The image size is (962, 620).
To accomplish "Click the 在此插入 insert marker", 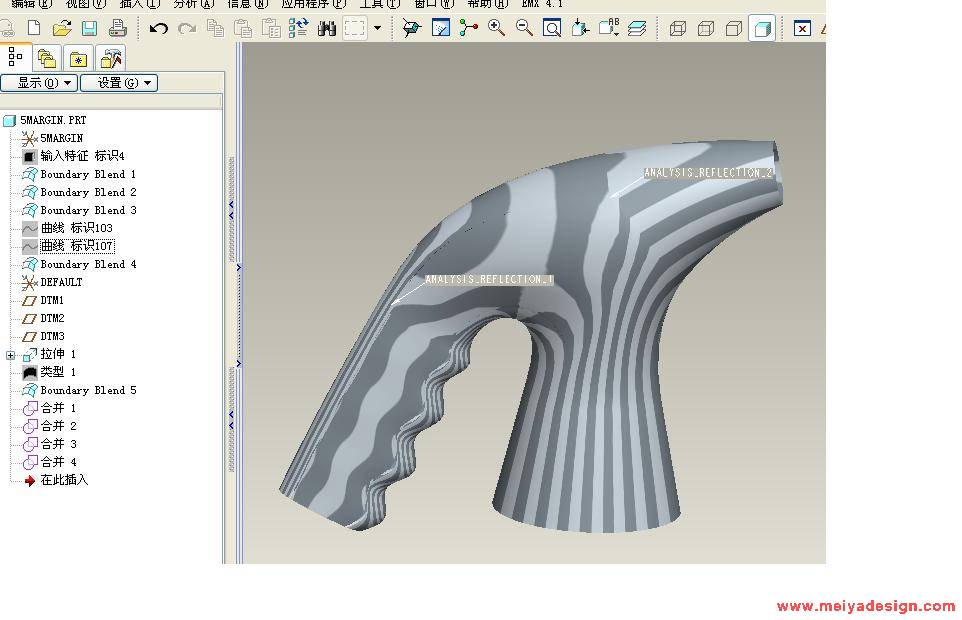I will [64, 480].
